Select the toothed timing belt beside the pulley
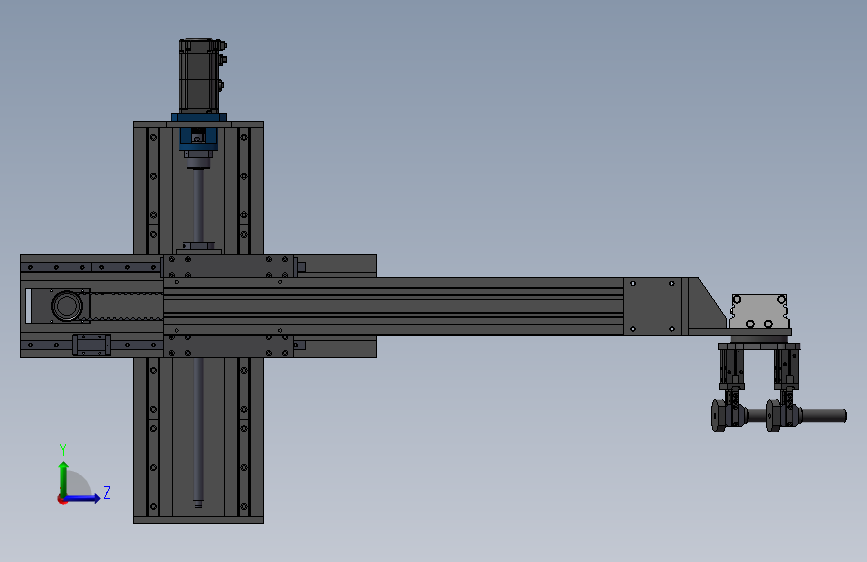 click(127, 306)
